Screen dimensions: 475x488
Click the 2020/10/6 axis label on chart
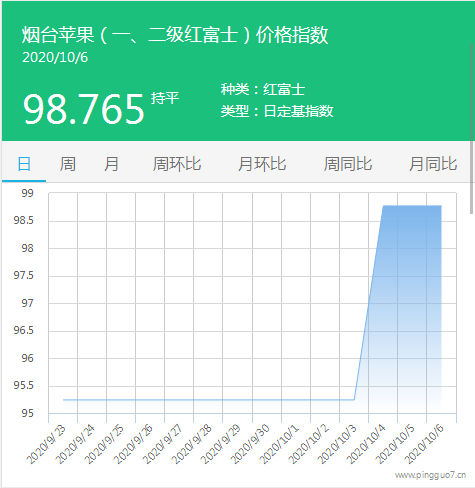point(424,444)
